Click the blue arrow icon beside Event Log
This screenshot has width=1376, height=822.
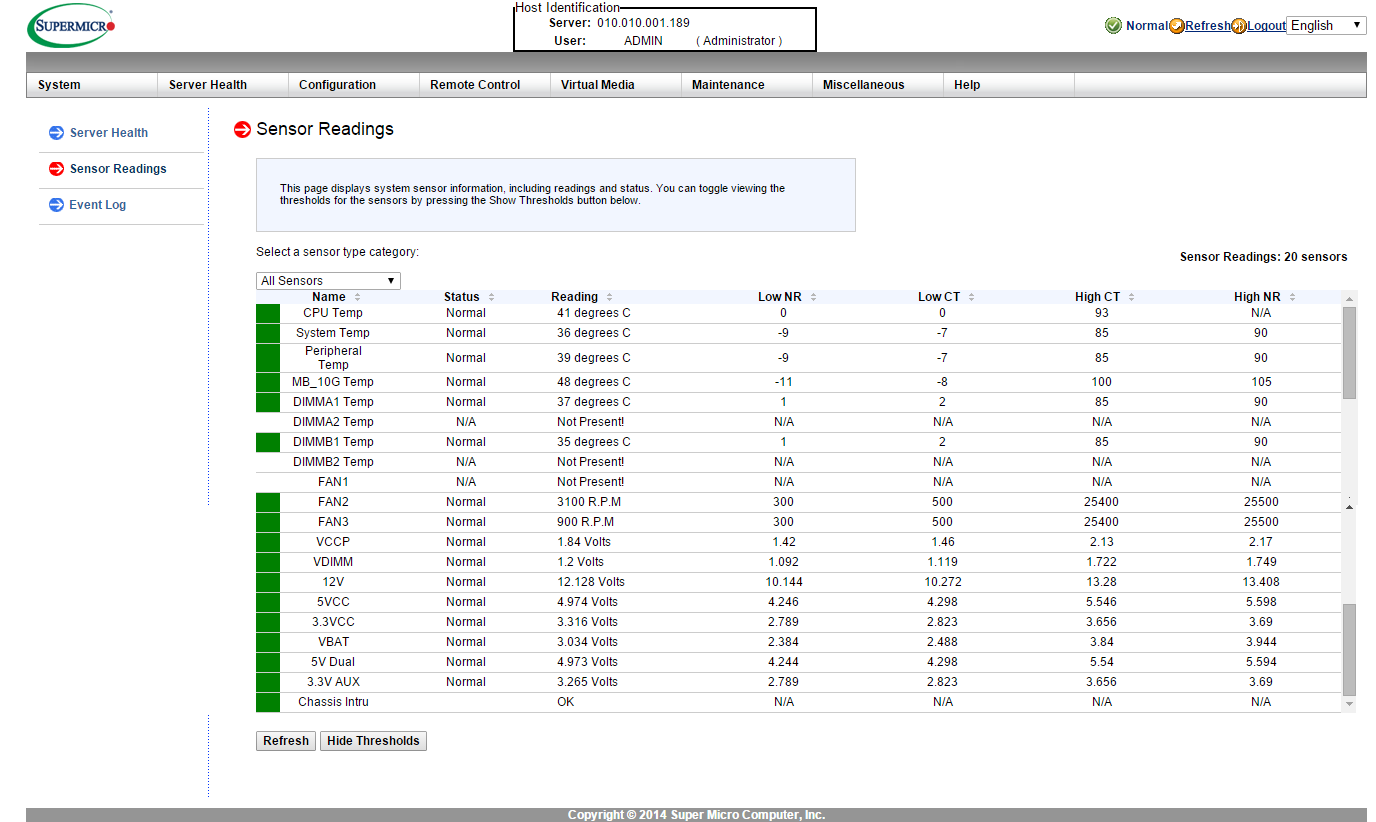coord(56,205)
